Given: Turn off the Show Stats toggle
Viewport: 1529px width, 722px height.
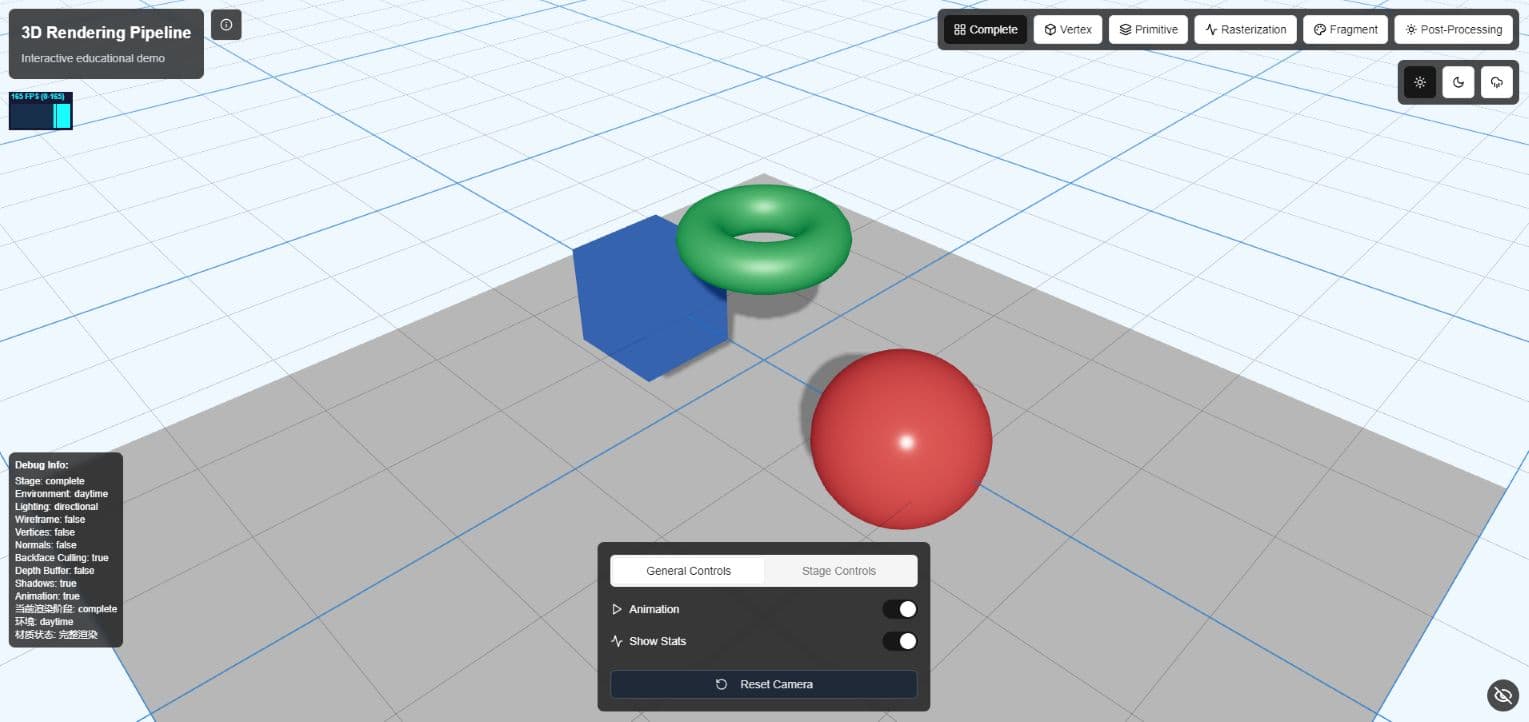Looking at the screenshot, I should [x=898, y=641].
